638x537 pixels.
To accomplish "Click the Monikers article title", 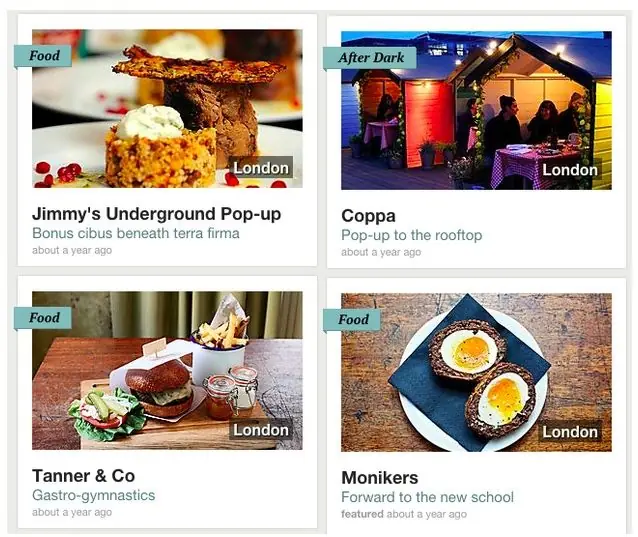I will point(380,478).
